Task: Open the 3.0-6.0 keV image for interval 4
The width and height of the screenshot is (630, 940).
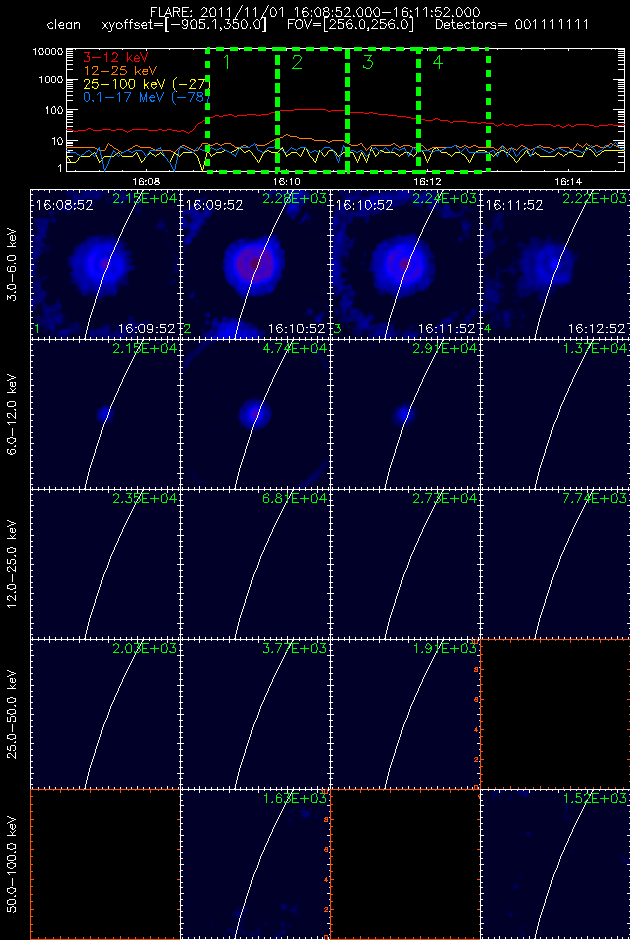Action: [555, 264]
